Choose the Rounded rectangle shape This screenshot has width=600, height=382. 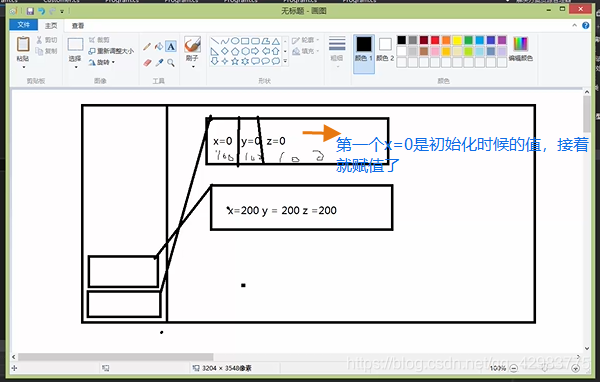(x=255, y=41)
